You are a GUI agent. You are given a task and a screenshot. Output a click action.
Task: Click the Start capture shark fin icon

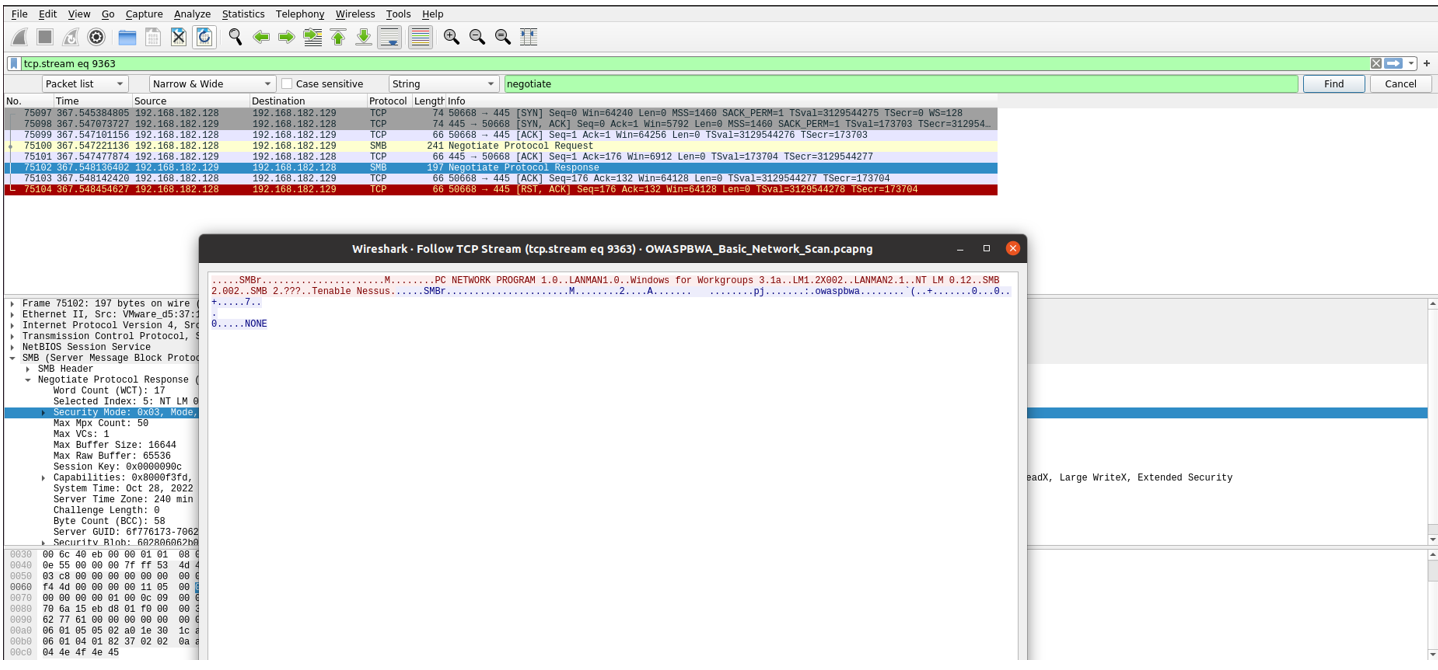pos(19,37)
